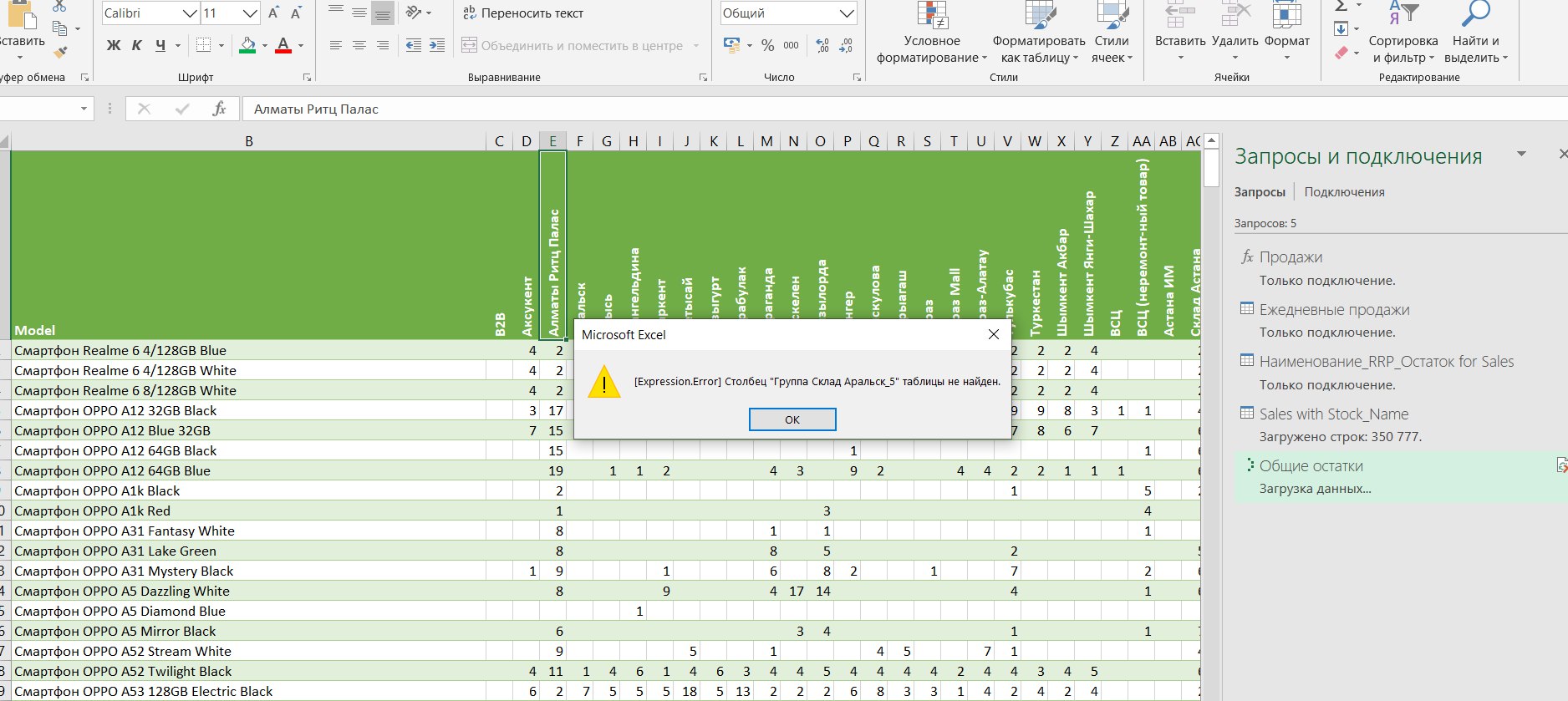Click formula bar with Алматы Ритц Палас

[x=904, y=109]
